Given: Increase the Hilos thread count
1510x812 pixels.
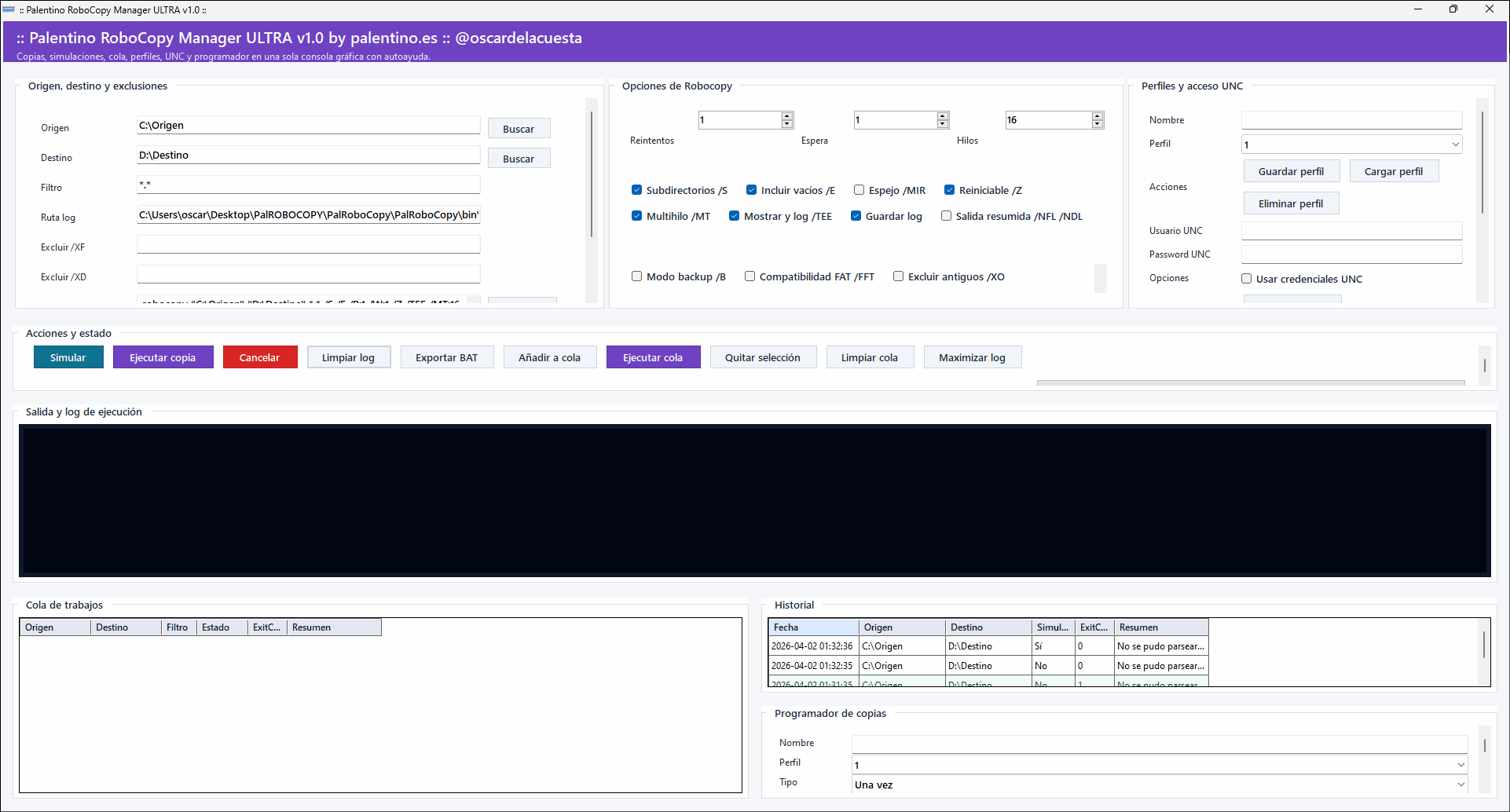Looking at the screenshot, I should point(1098,116).
